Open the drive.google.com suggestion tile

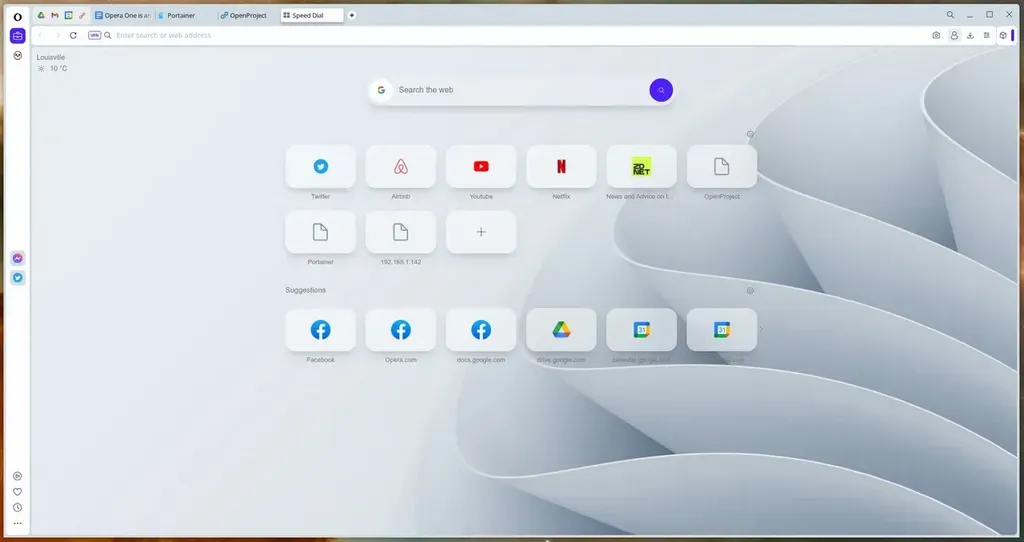coord(562,330)
